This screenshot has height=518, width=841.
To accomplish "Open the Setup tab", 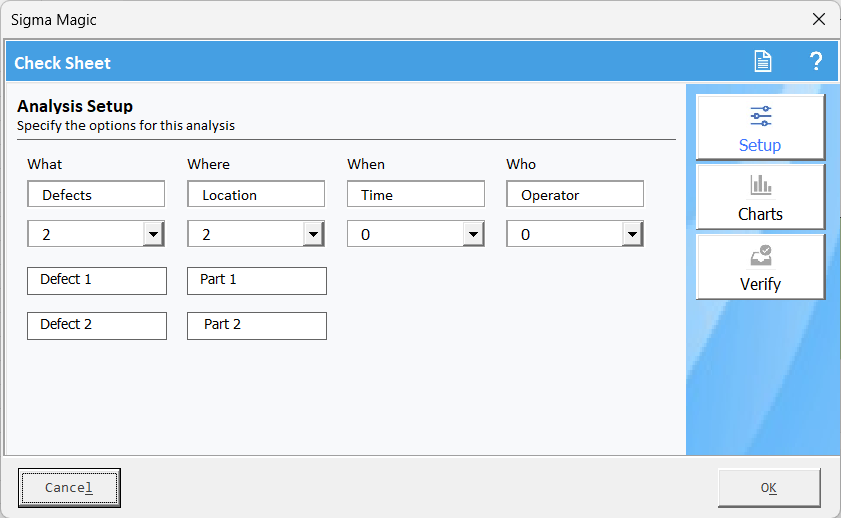I will (x=760, y=128).
